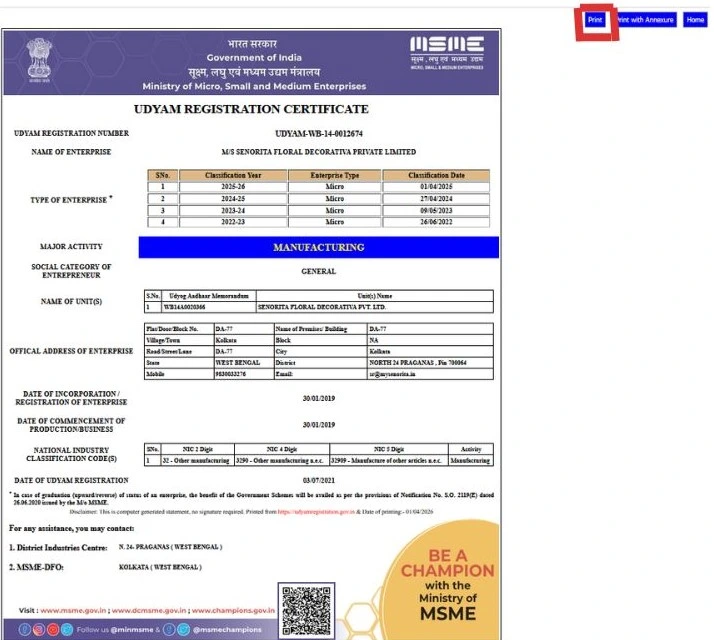Click the @minmsme Twitter icon
The height and width of the screenshot is (640, 714).
[x=67, y=630]
